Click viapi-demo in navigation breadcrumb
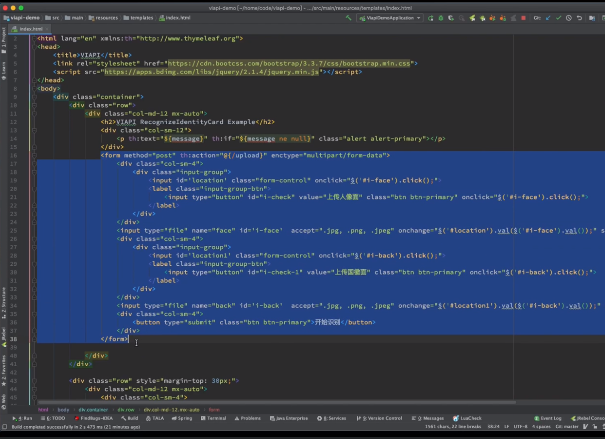605x439 pixels. tap(22, 18)
